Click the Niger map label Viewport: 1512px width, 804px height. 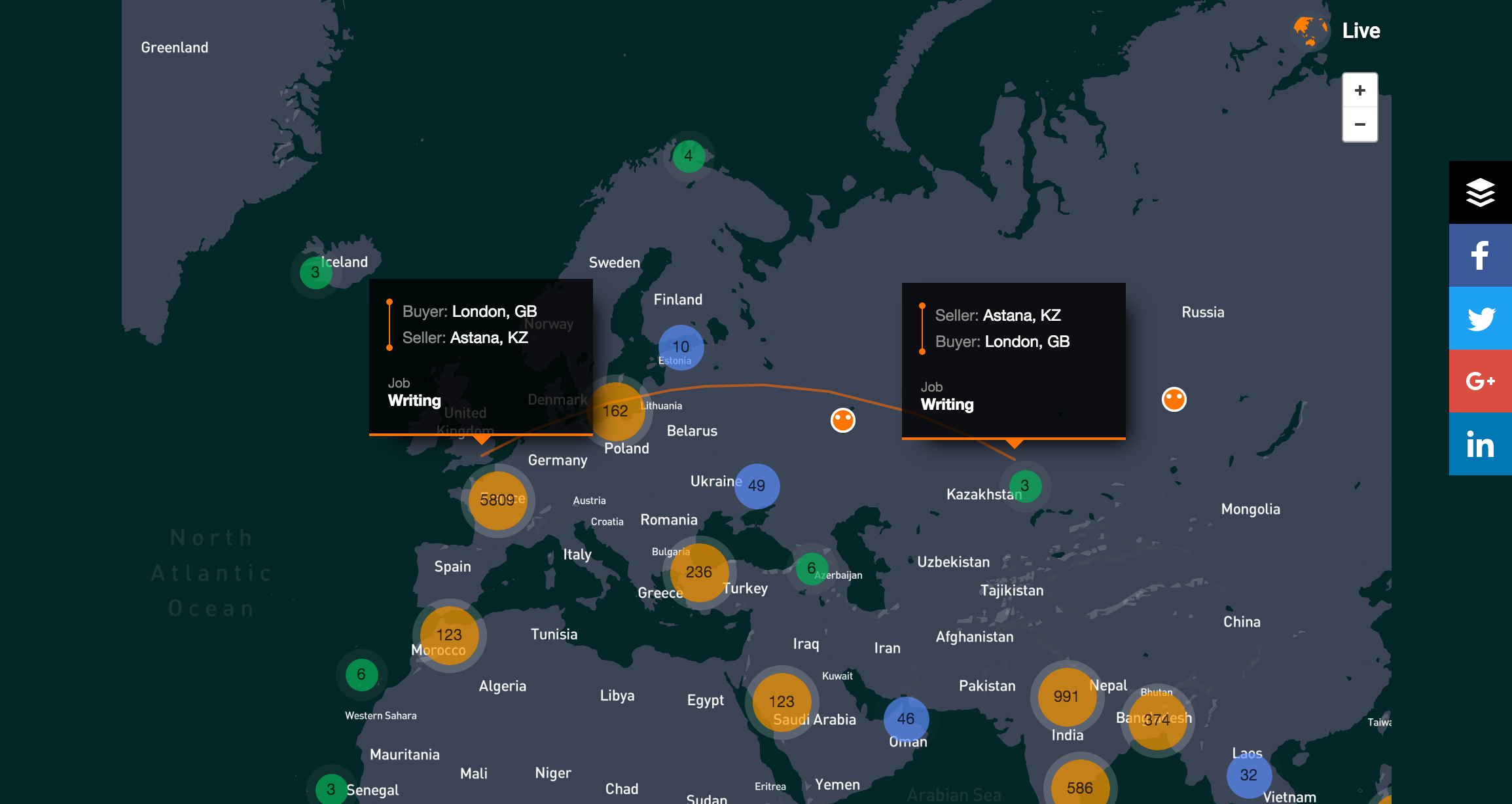click(x=553, y=773)
